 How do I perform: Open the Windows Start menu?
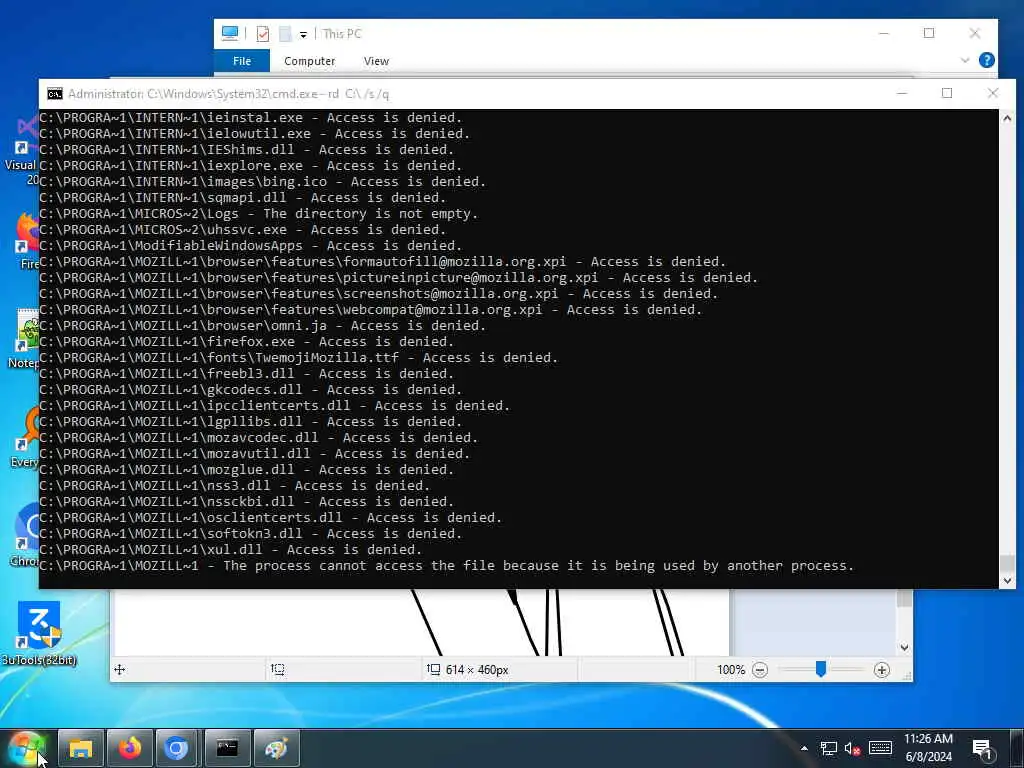tap(26, 748)
